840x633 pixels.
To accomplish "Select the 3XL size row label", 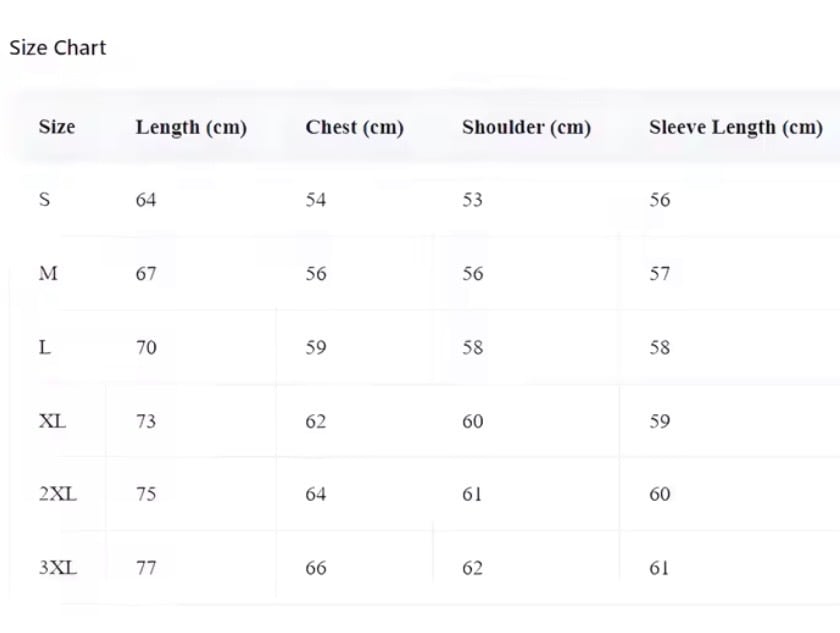I will point(57,568).
